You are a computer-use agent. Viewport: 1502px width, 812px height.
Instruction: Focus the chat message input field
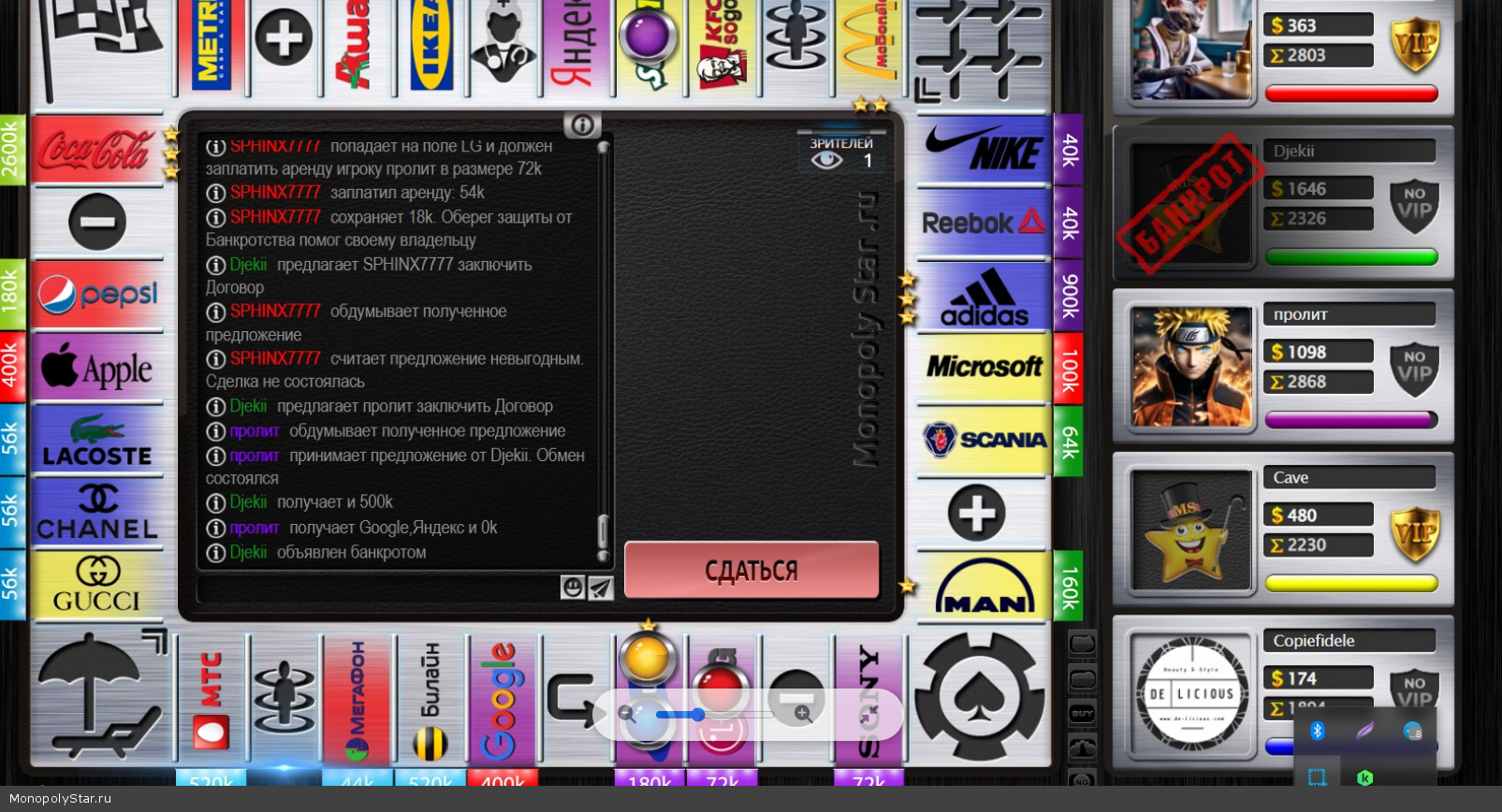379,588
